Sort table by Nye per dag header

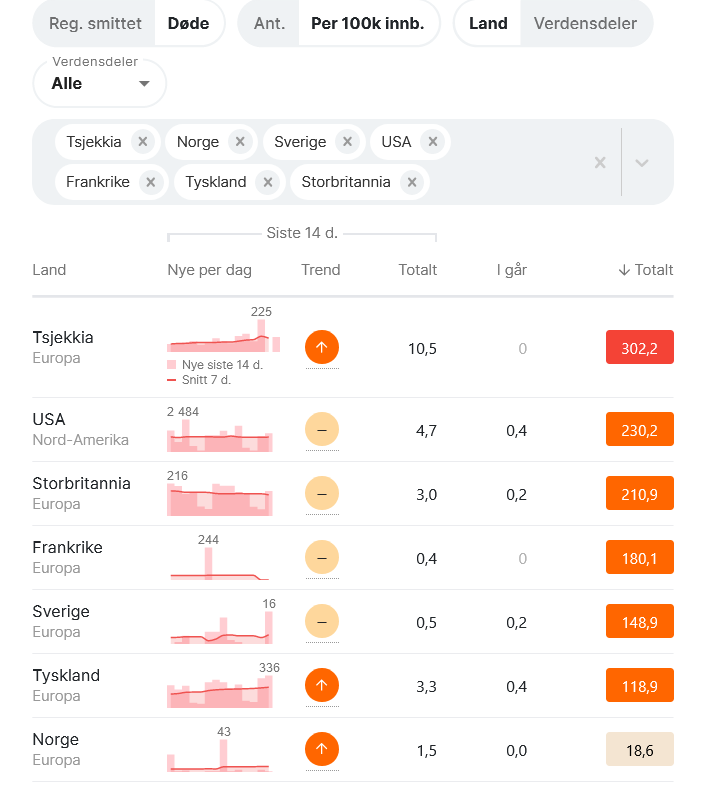coord(210,270)
